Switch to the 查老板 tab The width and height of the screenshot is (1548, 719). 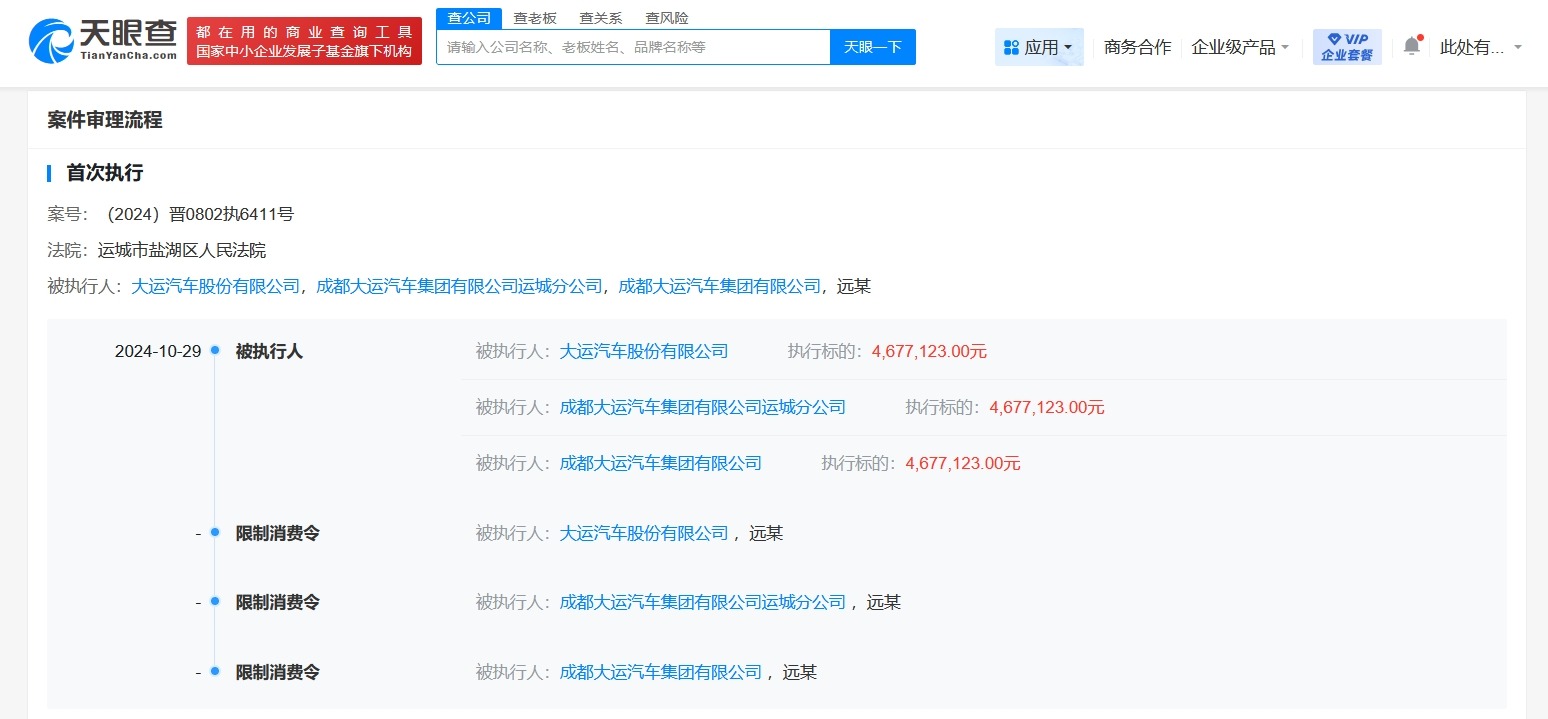point(536,16)
